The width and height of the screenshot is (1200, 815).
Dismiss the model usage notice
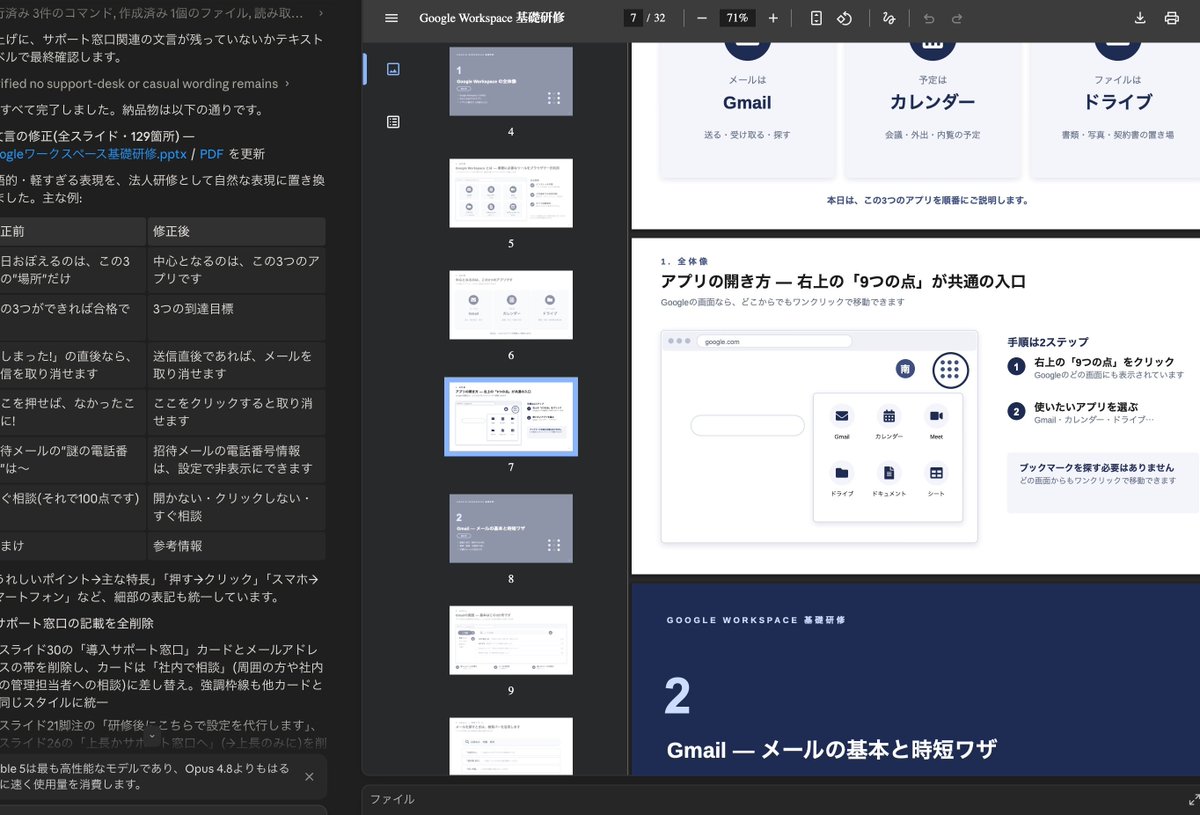coord(309,776)
